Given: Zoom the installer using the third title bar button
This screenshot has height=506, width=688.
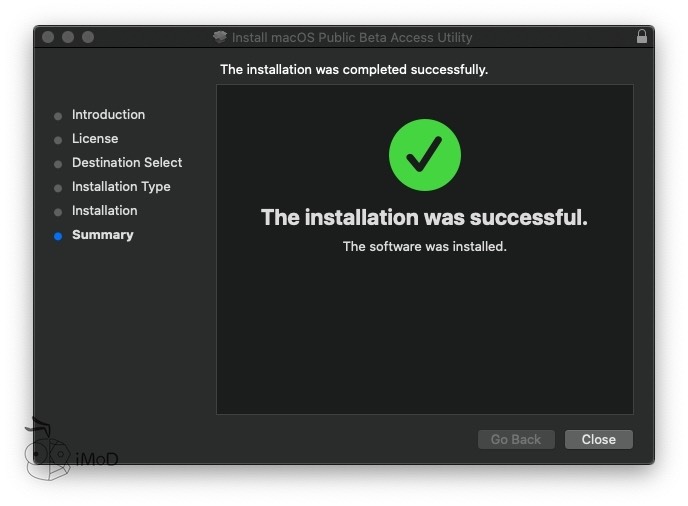Looking at the screenshot, I should click(x=88, y=37).
